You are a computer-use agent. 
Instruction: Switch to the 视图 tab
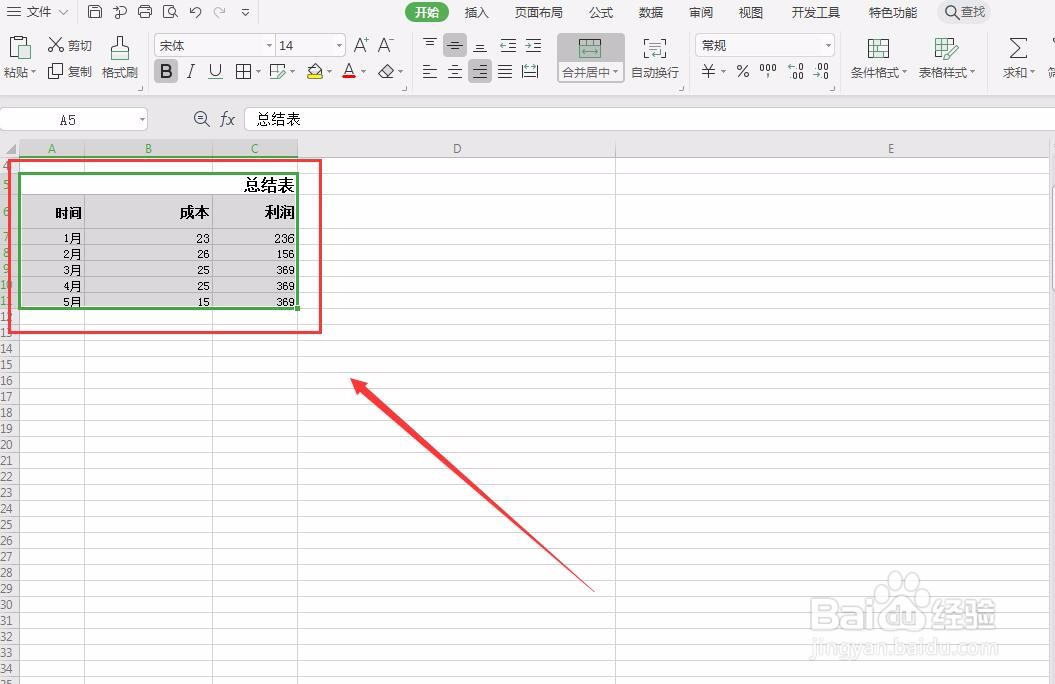[x=750, y=12]
